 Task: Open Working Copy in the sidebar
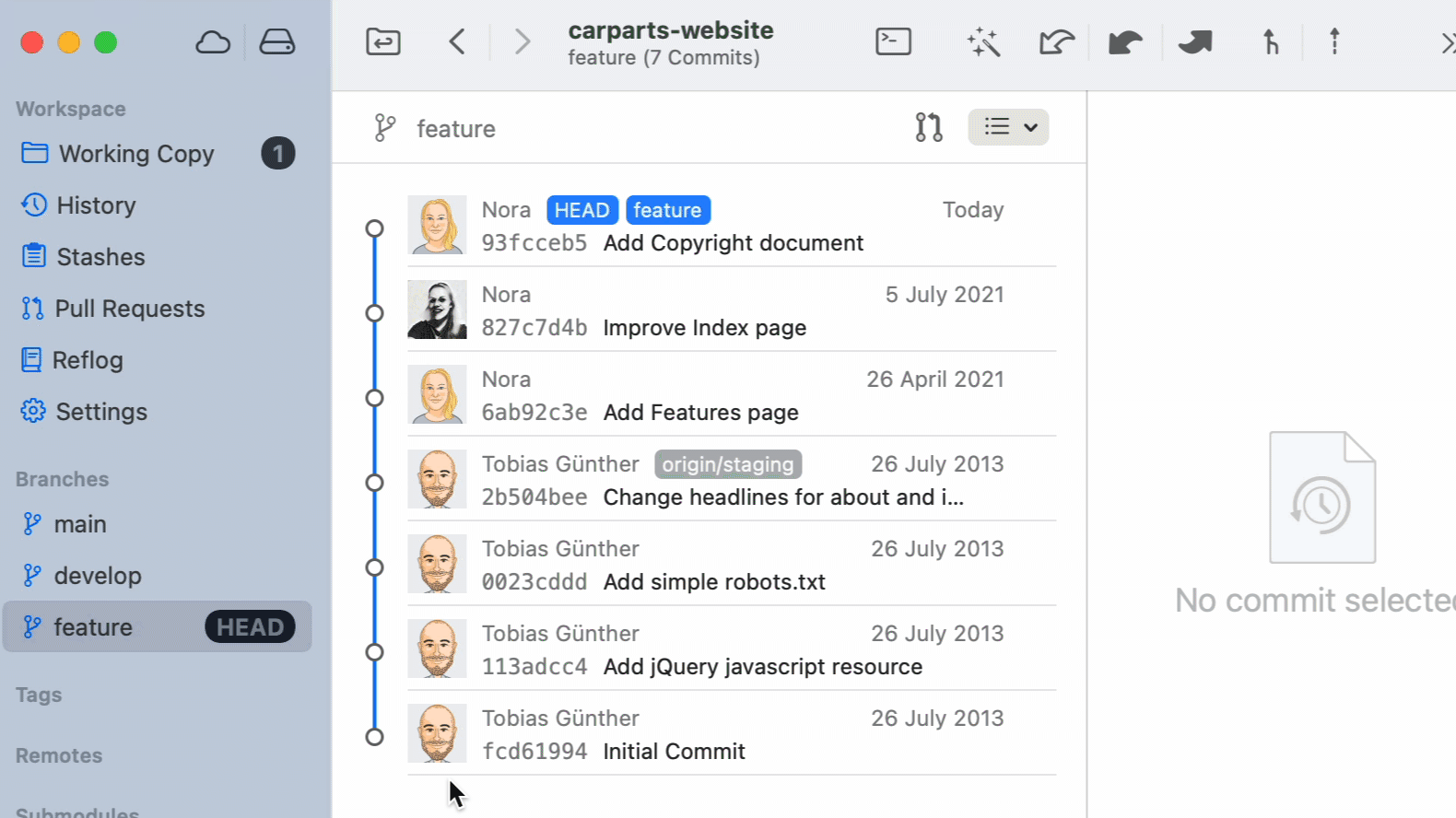[136, 154]
